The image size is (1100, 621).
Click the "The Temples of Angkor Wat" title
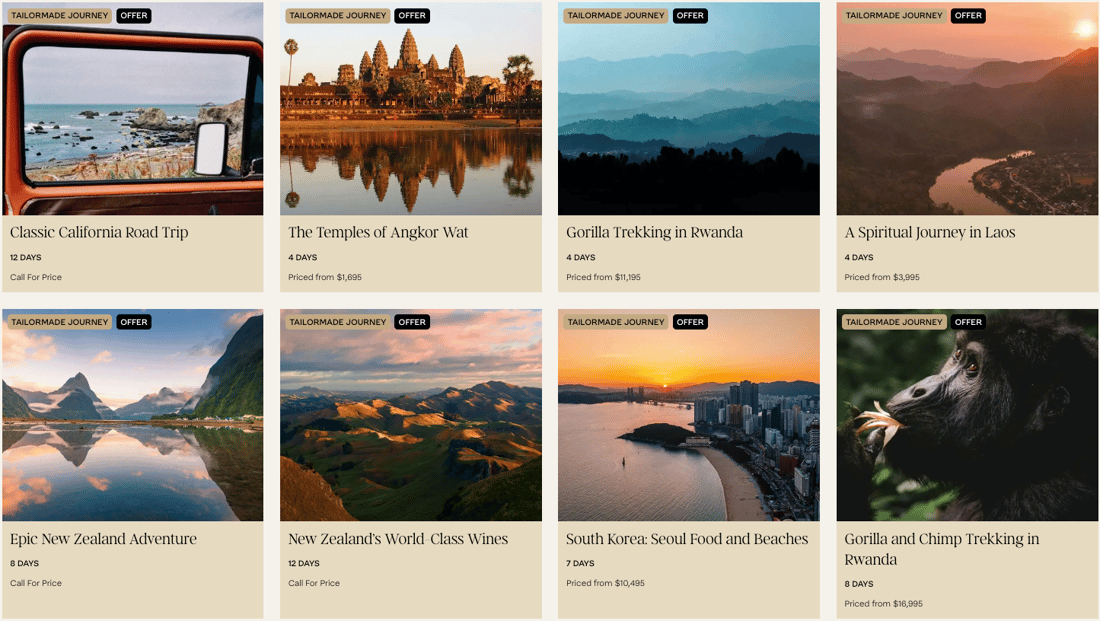[378, 232]
